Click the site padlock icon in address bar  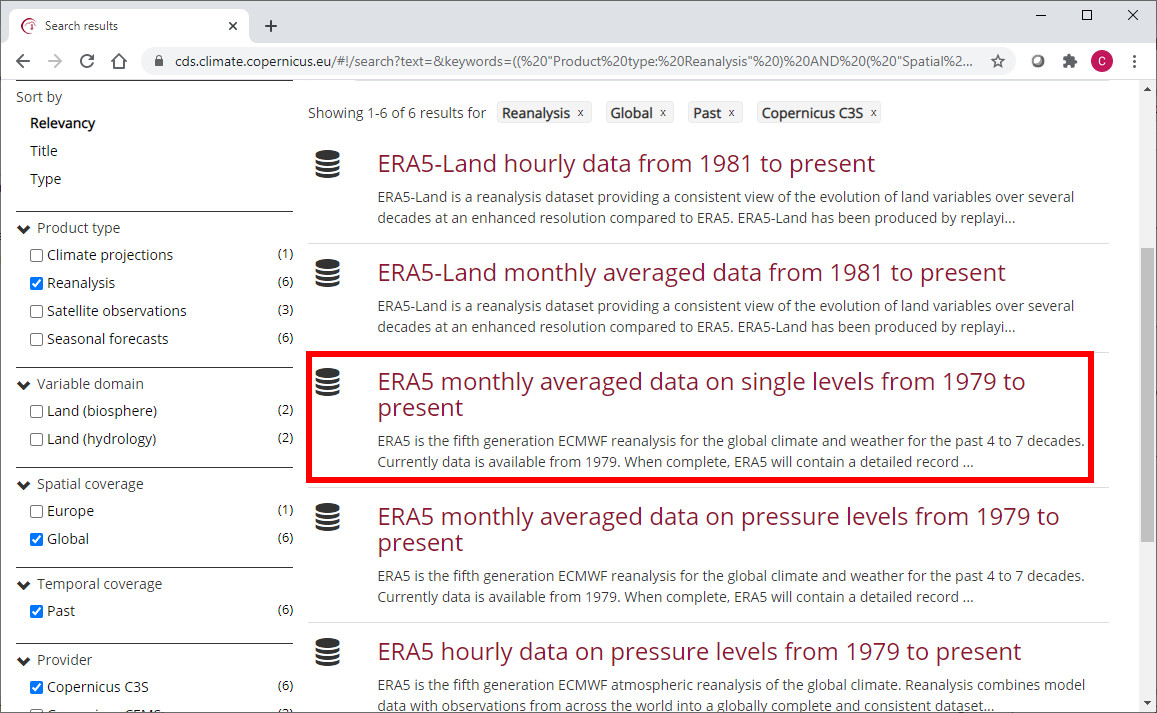158,61
